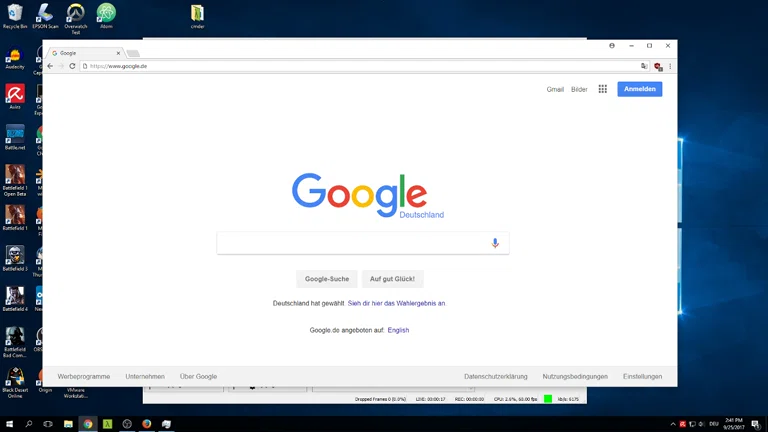The image size is (768, 432).
Task: Open the Windows Start menu
Action: tap(9, 424)
